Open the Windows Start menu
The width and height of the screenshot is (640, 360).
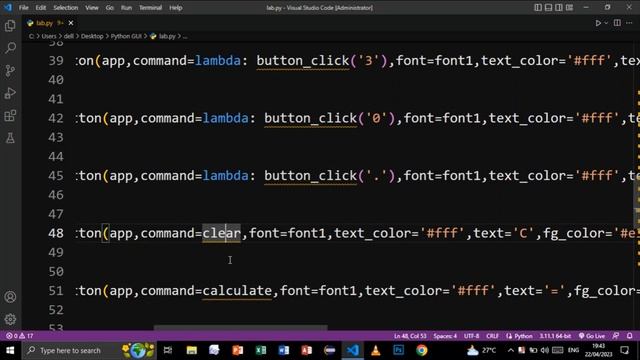tap(10, 351)
